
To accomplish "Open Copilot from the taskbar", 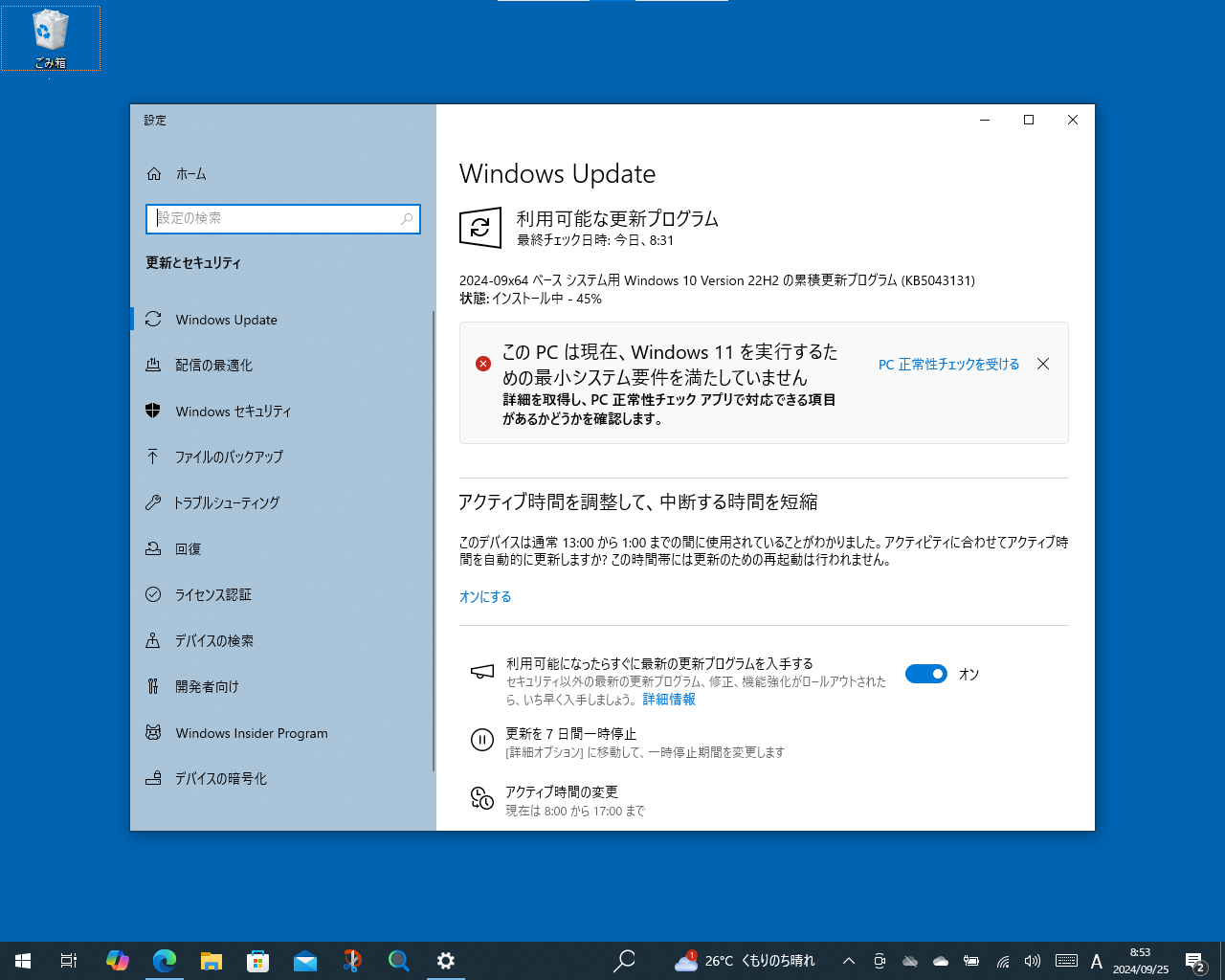I will (117, 960).
